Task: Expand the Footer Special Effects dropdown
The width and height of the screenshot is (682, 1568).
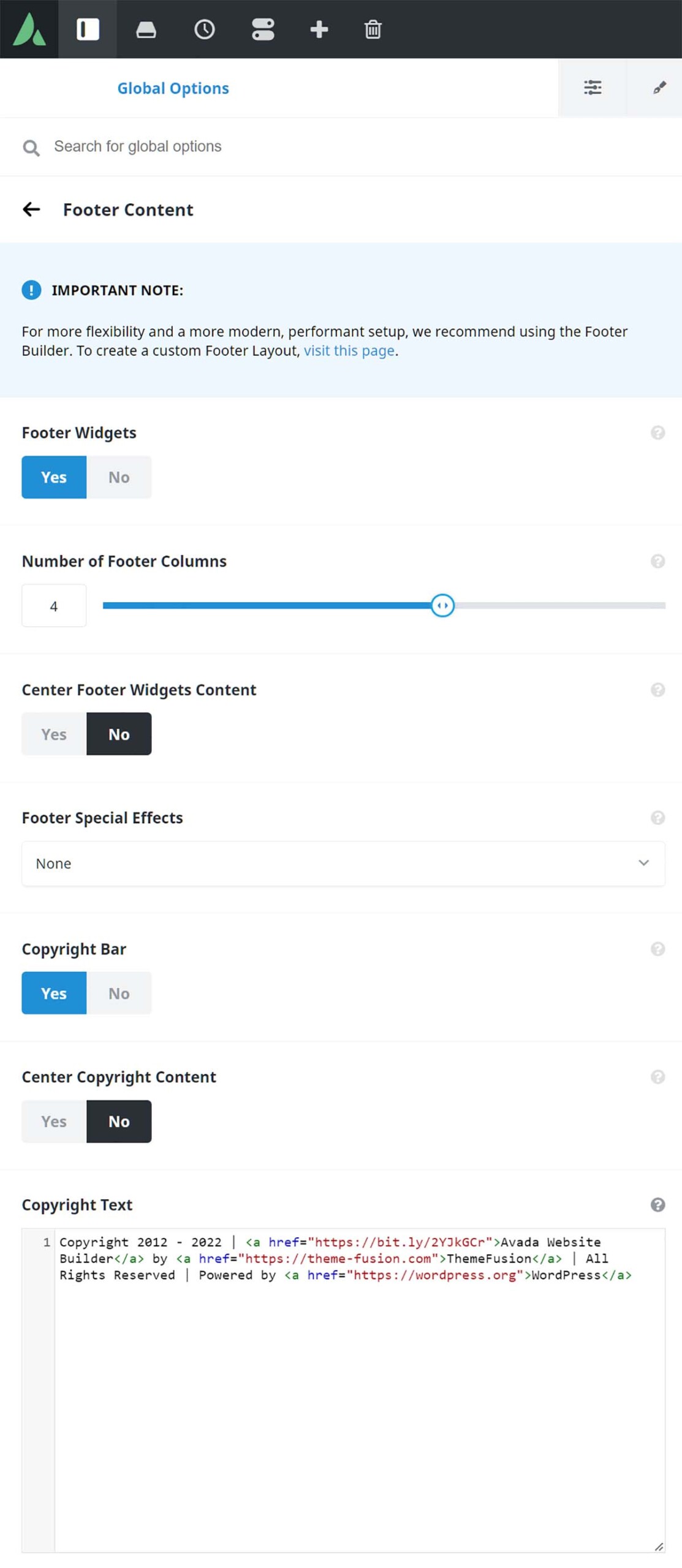Action: [x=343, y=863]
